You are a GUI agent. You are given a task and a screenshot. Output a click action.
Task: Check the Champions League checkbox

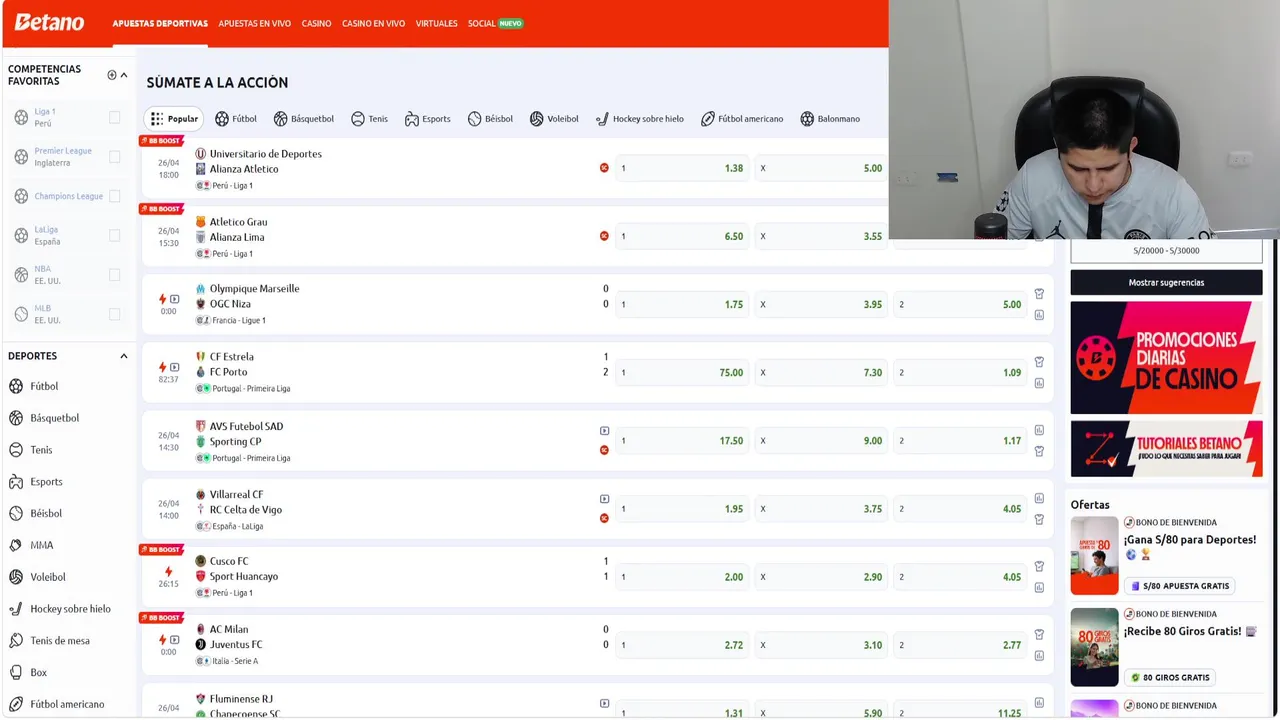pos(114,196)
